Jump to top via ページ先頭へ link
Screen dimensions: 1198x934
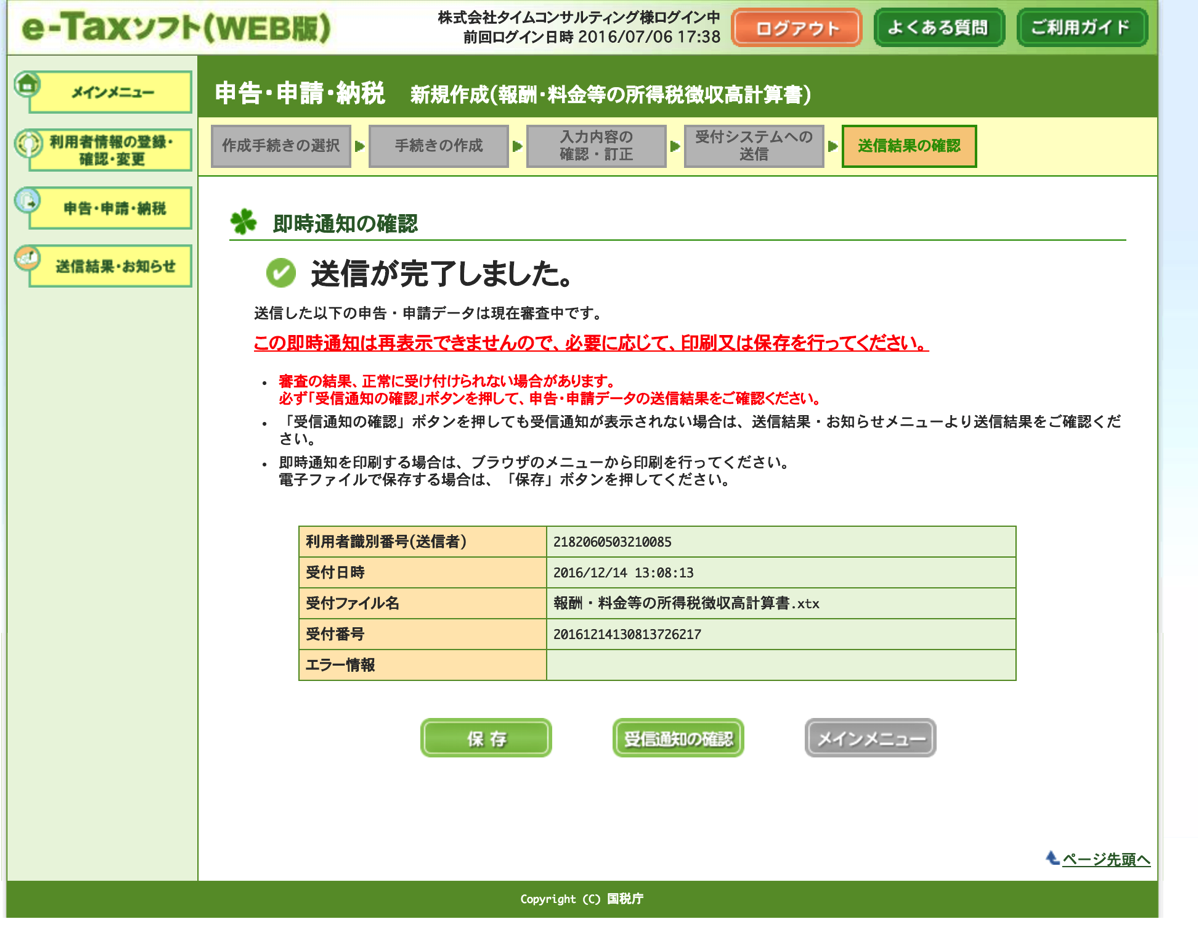click(x=1105, y=859)
